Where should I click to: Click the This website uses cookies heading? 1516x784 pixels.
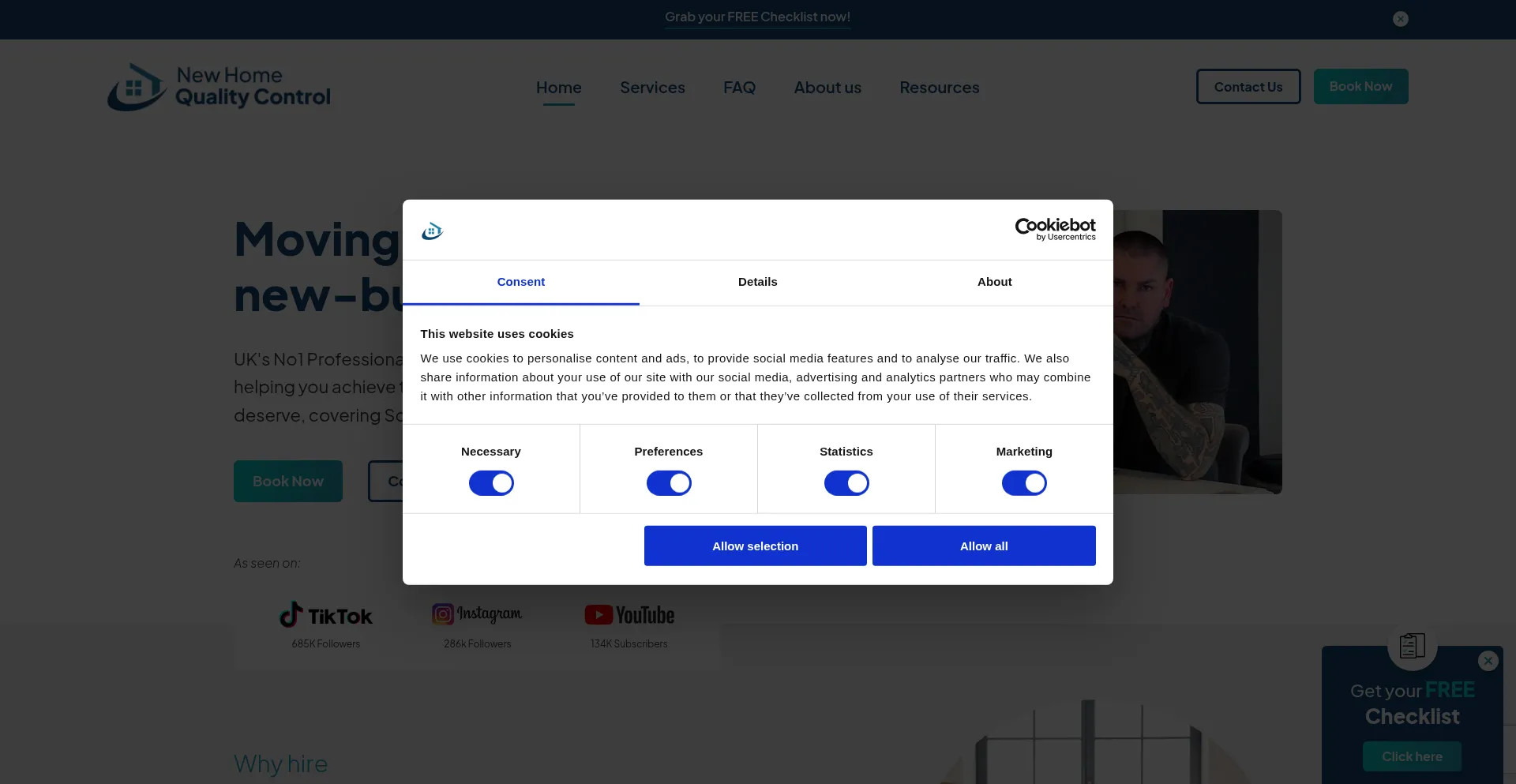[x=497, y=334]
